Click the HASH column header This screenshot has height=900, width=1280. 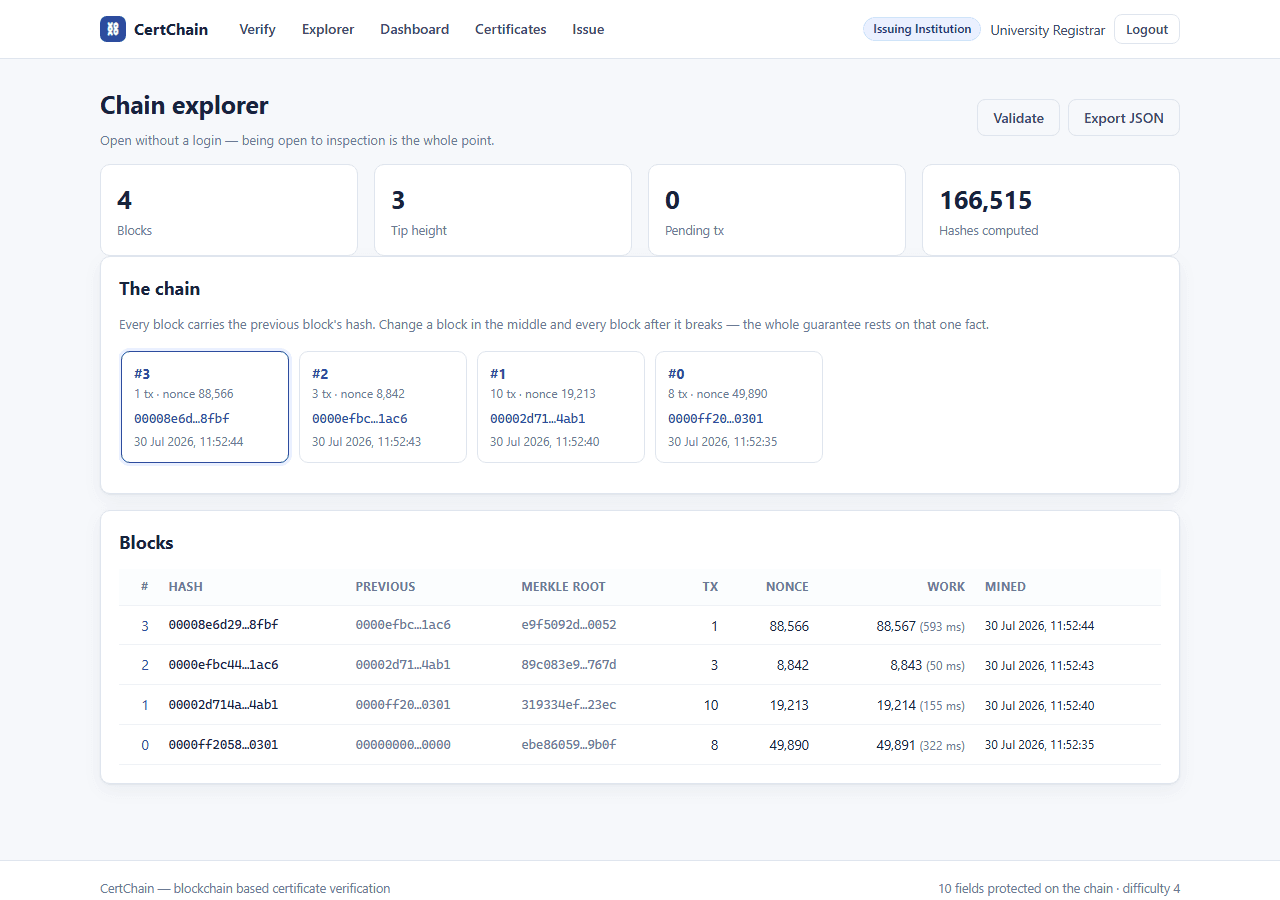click(186, 587)
